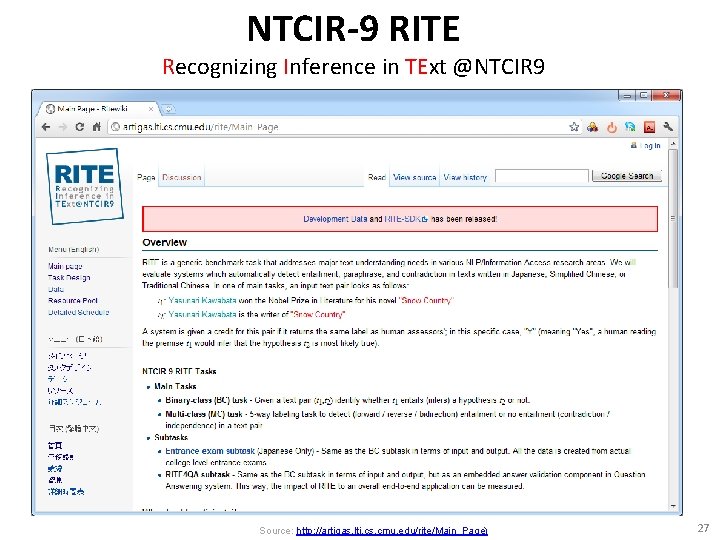The height and width of the screenshot is (540, 720).
Task: Select the Page tab
Action: click(x=146, y=177)
